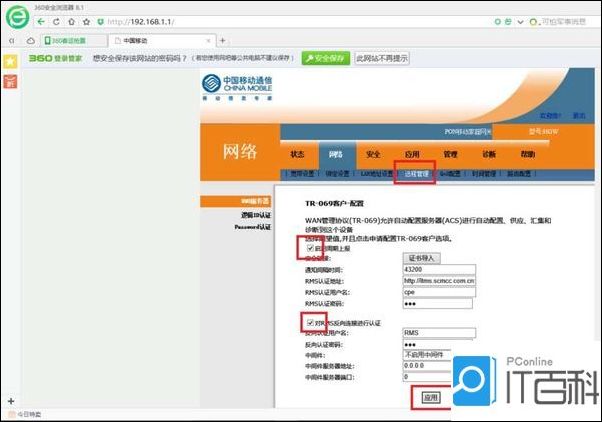
Task: Click the RMS认证地址 URL field
Action: point(439,281)
